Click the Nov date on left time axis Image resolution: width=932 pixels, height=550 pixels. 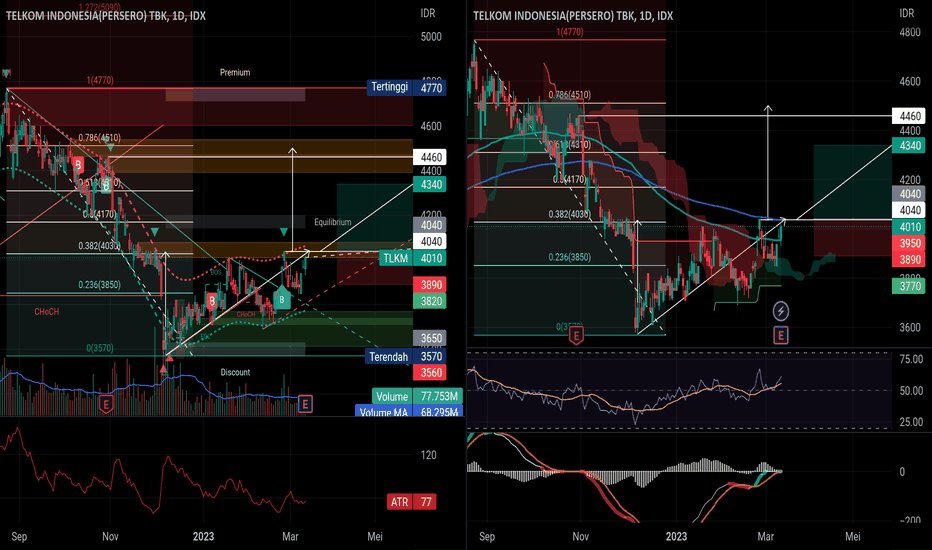click(x=110, y=536)
